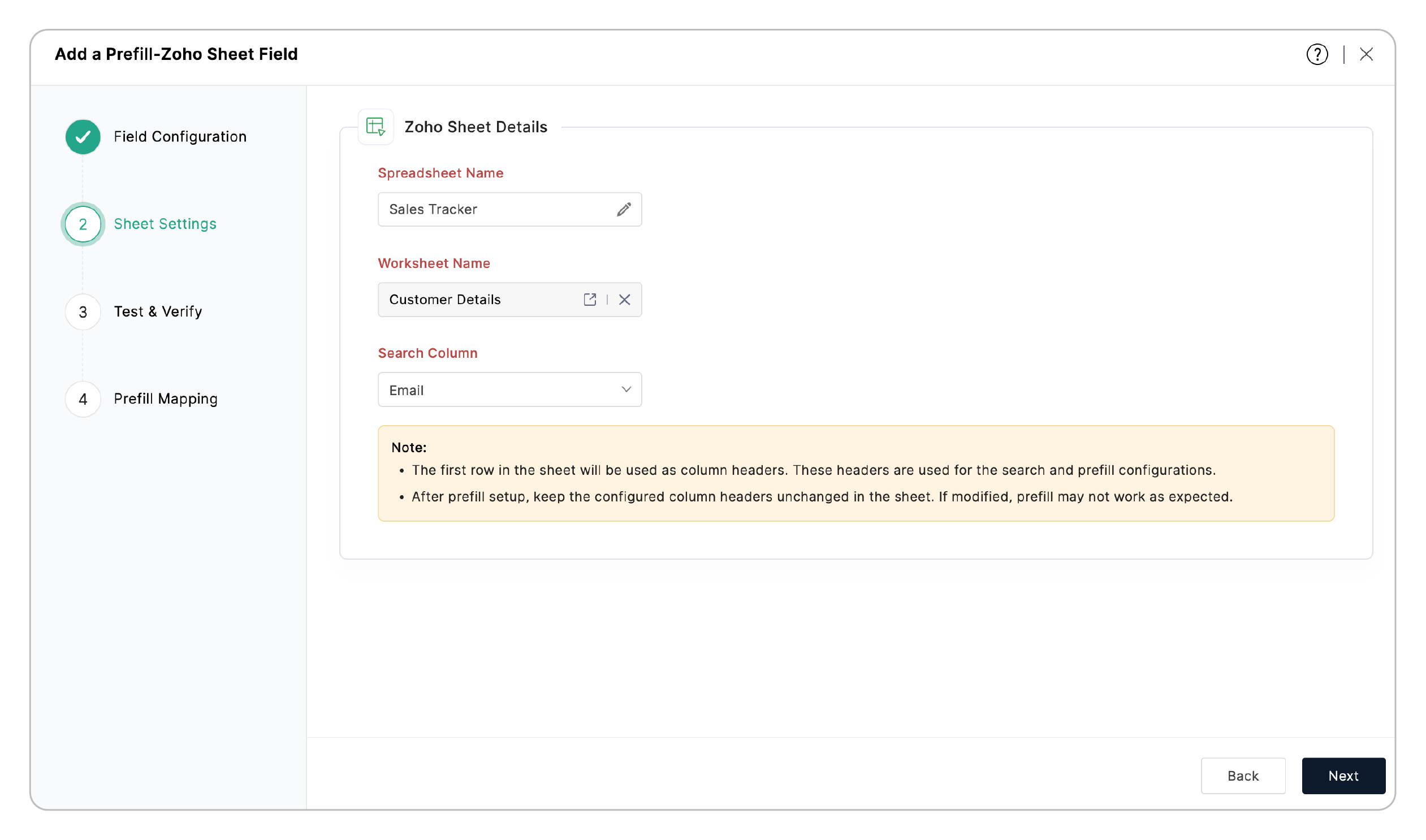Click the step 3 circle indicator
The height and width of the screenshot is (840, 1426).
click(83, 312)
